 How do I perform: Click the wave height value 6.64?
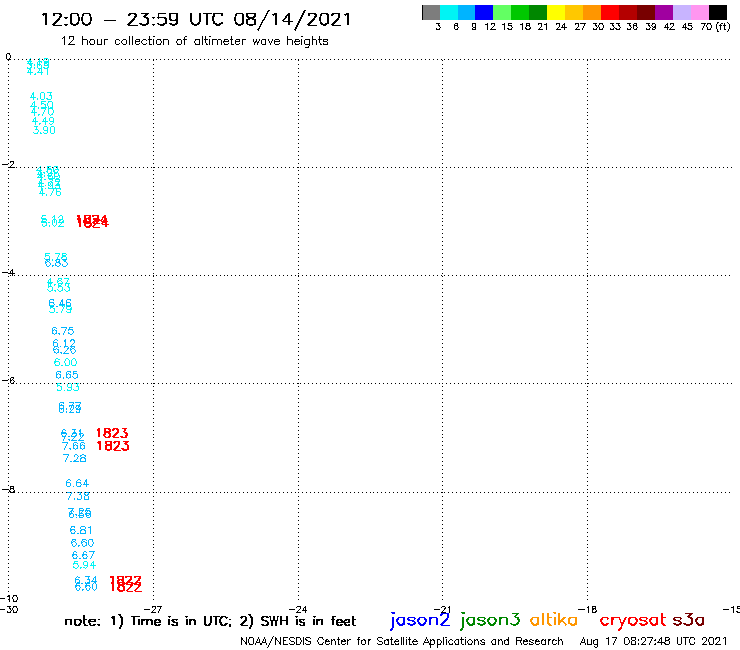coord(77,483)
